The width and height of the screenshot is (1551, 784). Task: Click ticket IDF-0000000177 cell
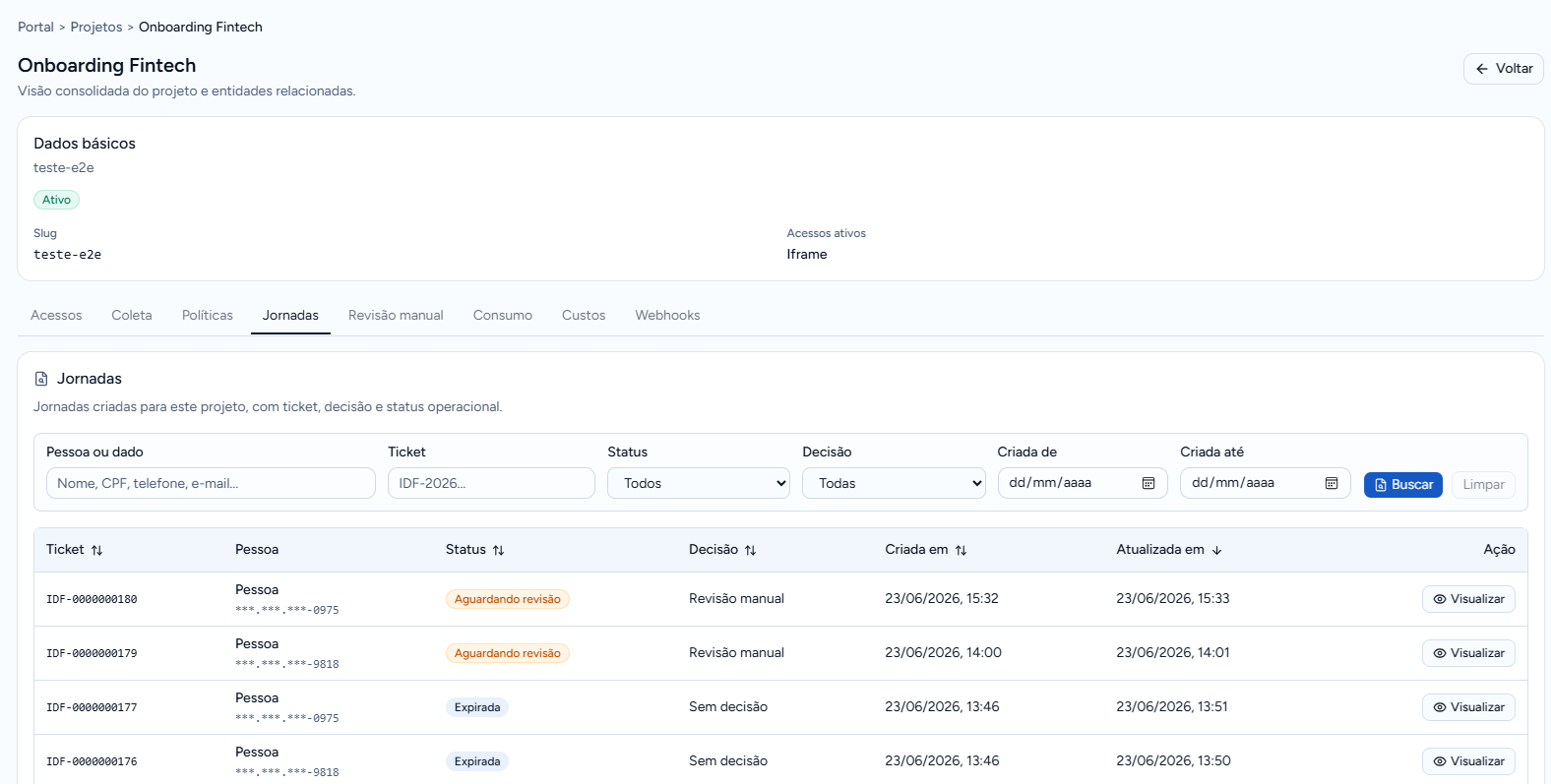pyautogui.click(x=92, y=708)
